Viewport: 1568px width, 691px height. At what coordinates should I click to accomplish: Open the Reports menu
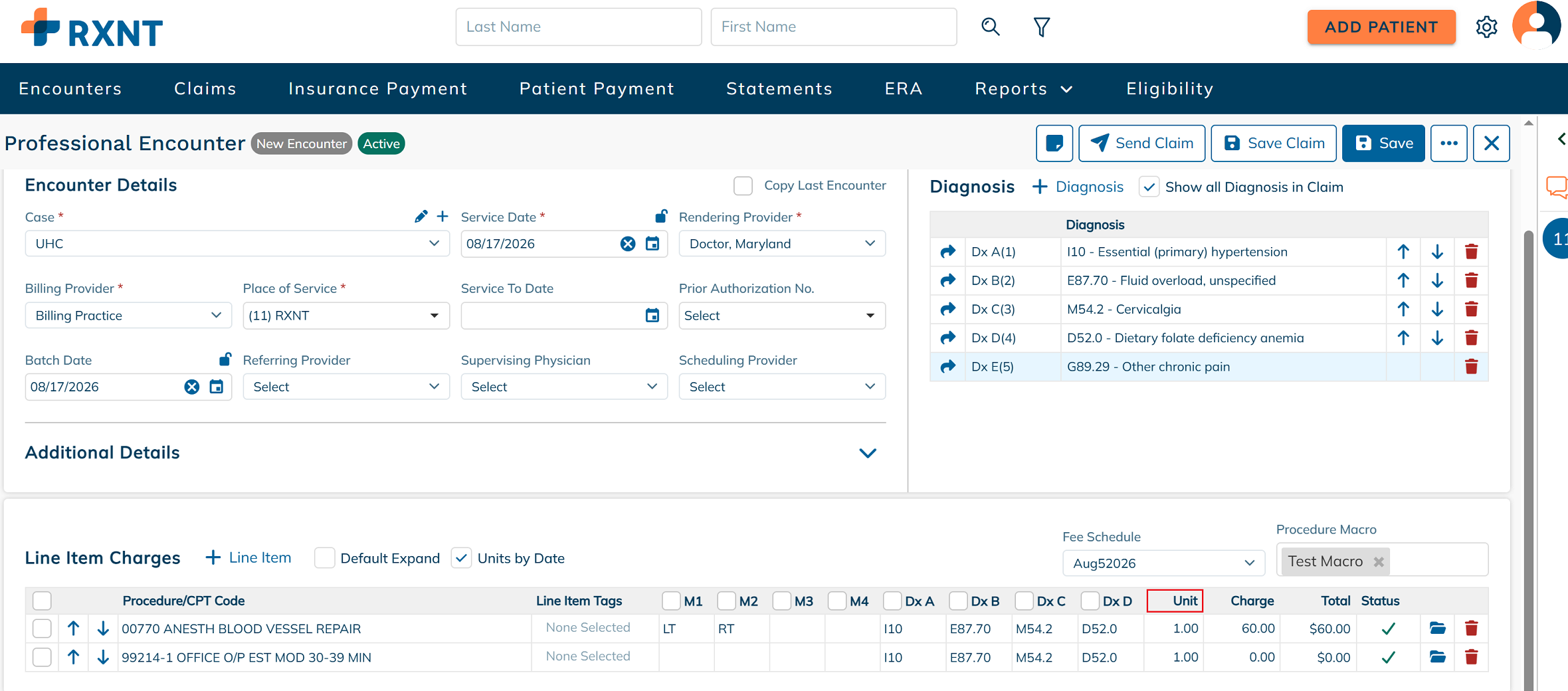pos(1023,89)
